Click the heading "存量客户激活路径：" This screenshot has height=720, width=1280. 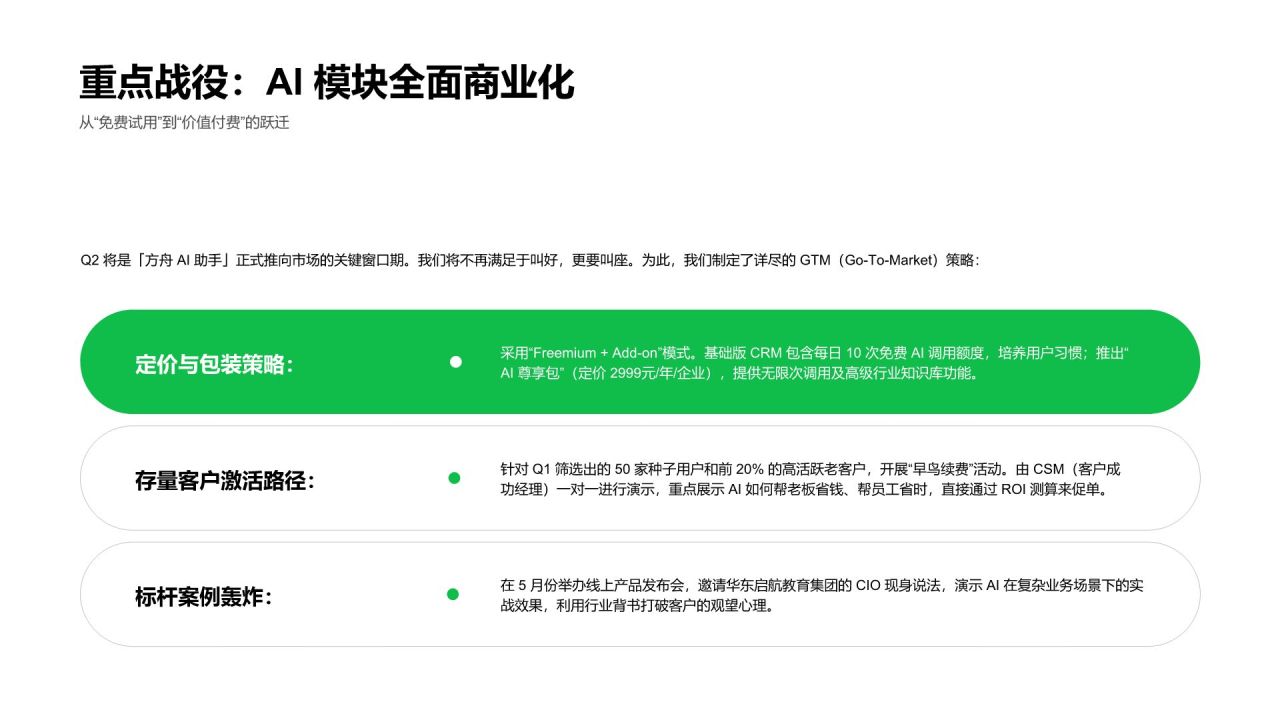pyautogui.click(x=225, y=481)
